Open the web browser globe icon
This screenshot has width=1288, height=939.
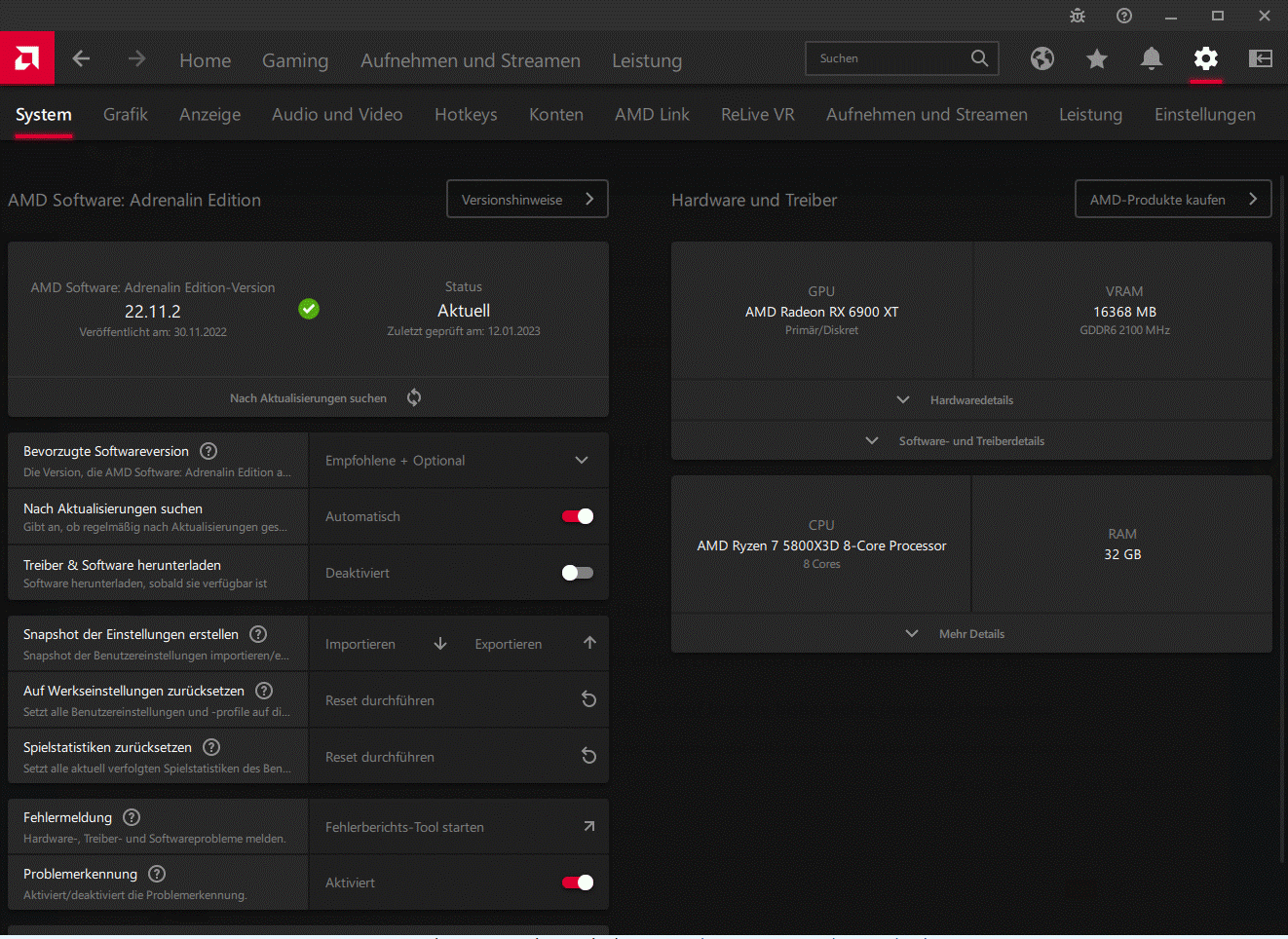[x=1042, y=58]
